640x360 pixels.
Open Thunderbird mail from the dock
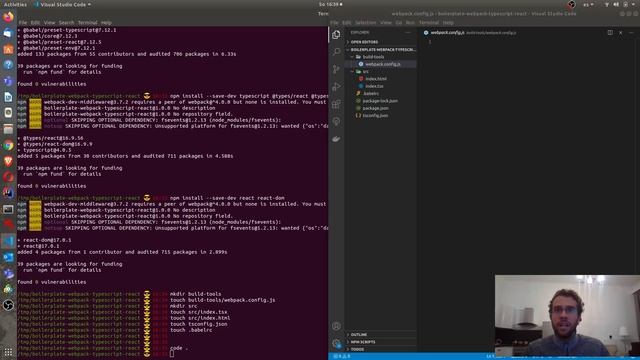[8, 33]
